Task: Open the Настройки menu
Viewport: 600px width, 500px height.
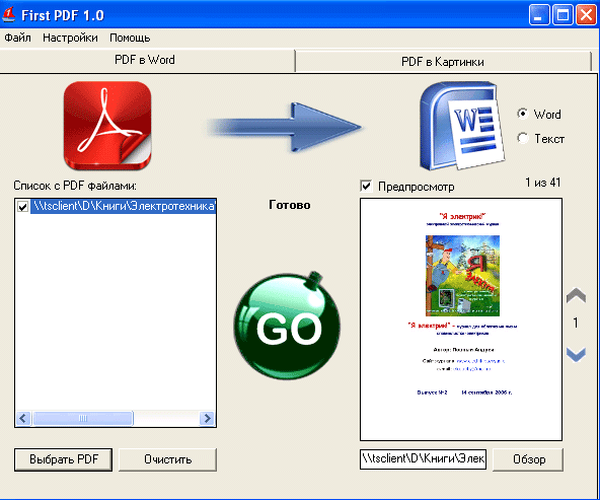Action: click(70, 38)
